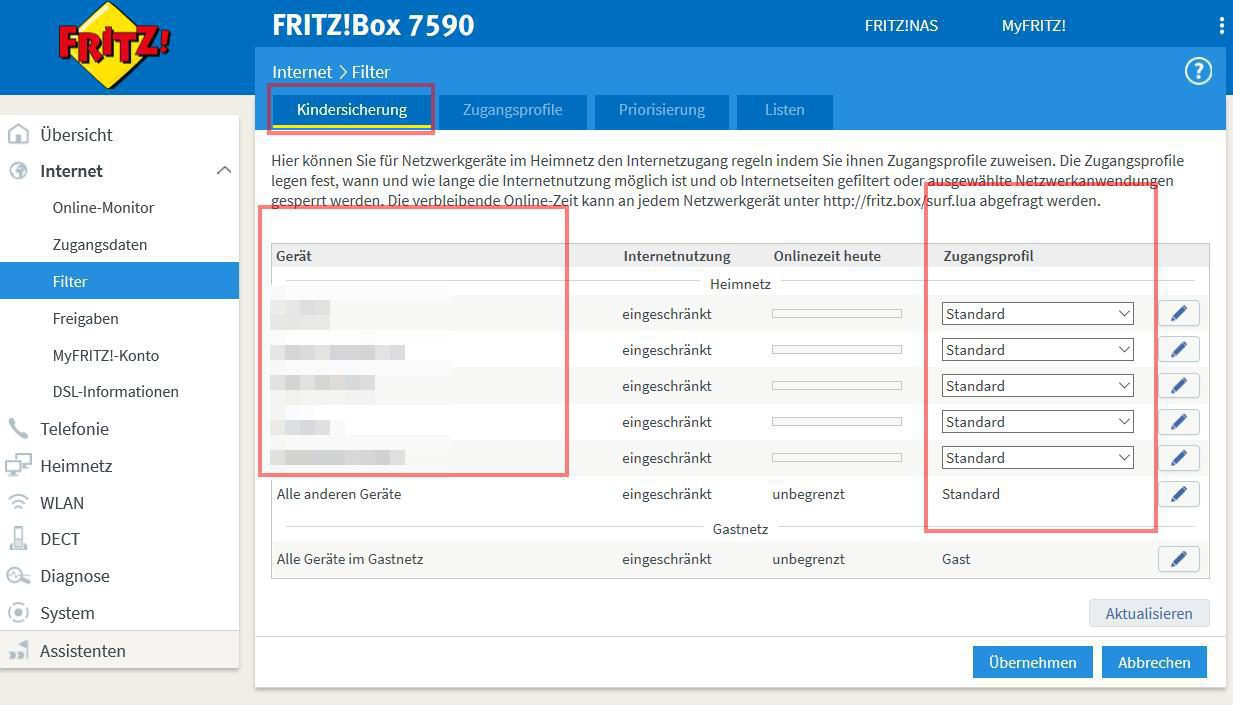
Task: Open Zugangsprofil dropdown for the fourth device
Action: pos(1037,422)
